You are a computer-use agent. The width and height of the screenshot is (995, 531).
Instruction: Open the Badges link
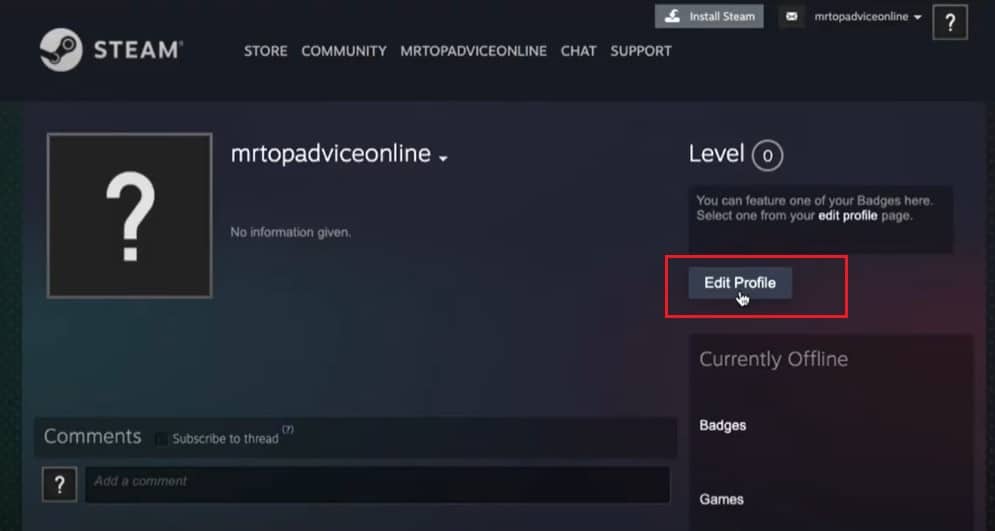pyautogui.click(x=722, y=426)
